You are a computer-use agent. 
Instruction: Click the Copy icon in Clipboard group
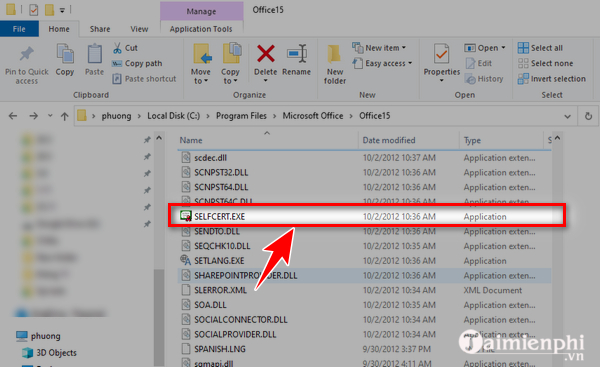pos(65,54)
